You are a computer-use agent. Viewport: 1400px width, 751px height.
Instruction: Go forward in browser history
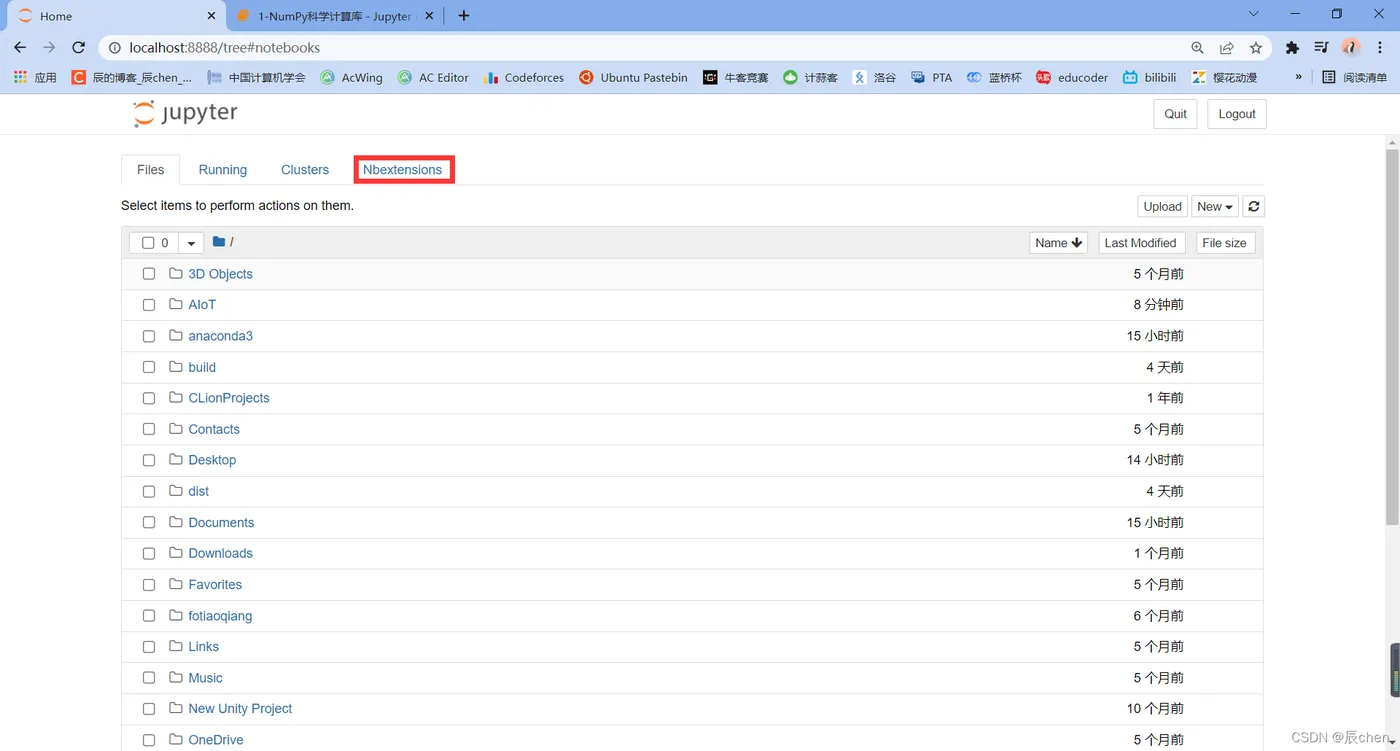49,47
